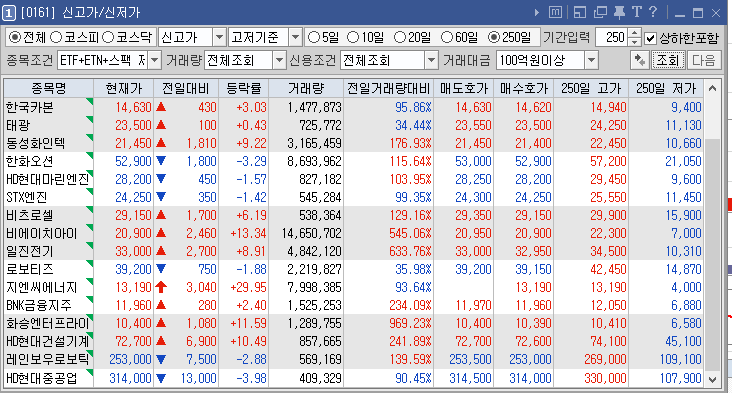
Task: Select the 화승엔터프라이즈 stock row
Action: (x=353, y=323)
